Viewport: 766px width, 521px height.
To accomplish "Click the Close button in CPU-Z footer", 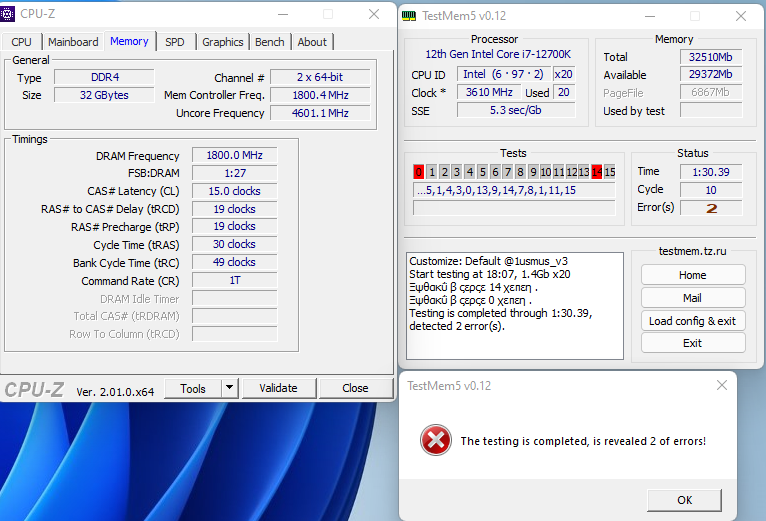I will pyautogui.click(x=355, y=388).
